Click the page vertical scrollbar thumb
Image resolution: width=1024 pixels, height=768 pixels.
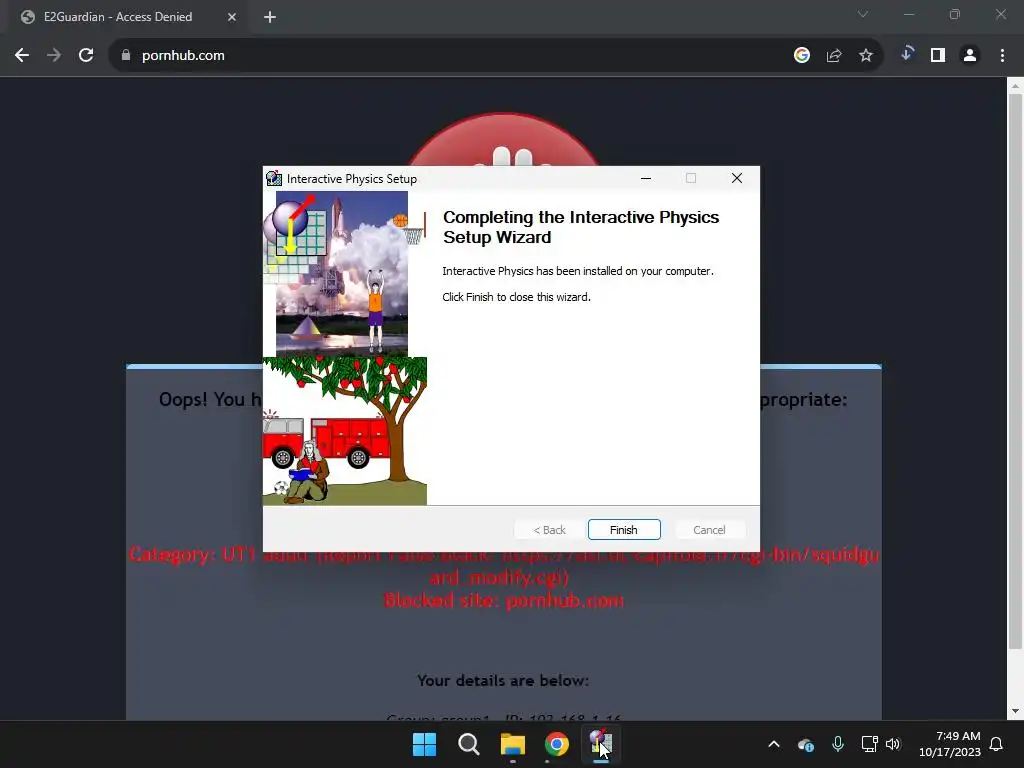click(1015, 371)
